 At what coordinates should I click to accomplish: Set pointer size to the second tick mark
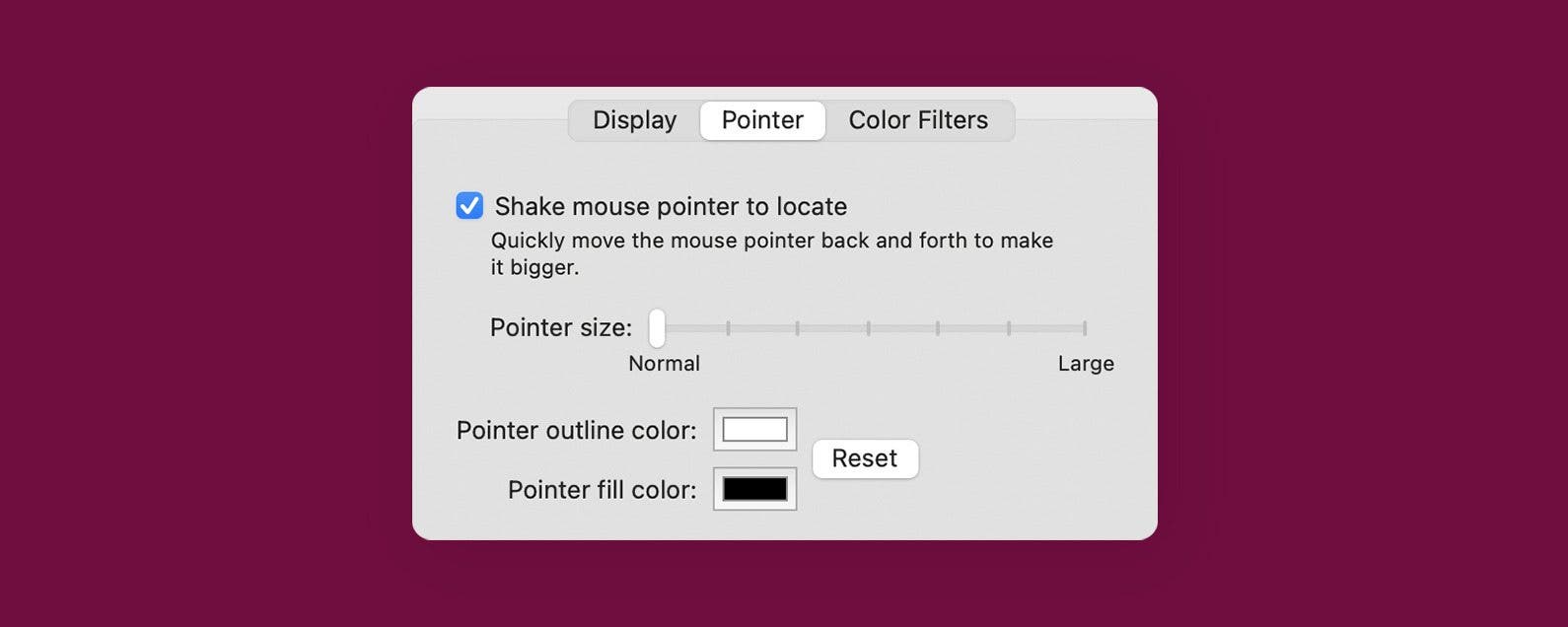[x=728, y=328]
